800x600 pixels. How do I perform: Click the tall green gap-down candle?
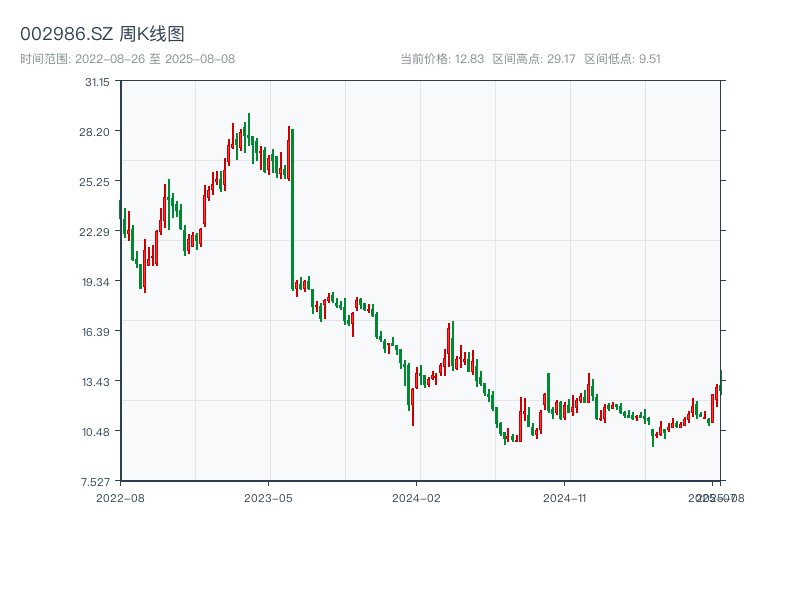tap(292, 210)
